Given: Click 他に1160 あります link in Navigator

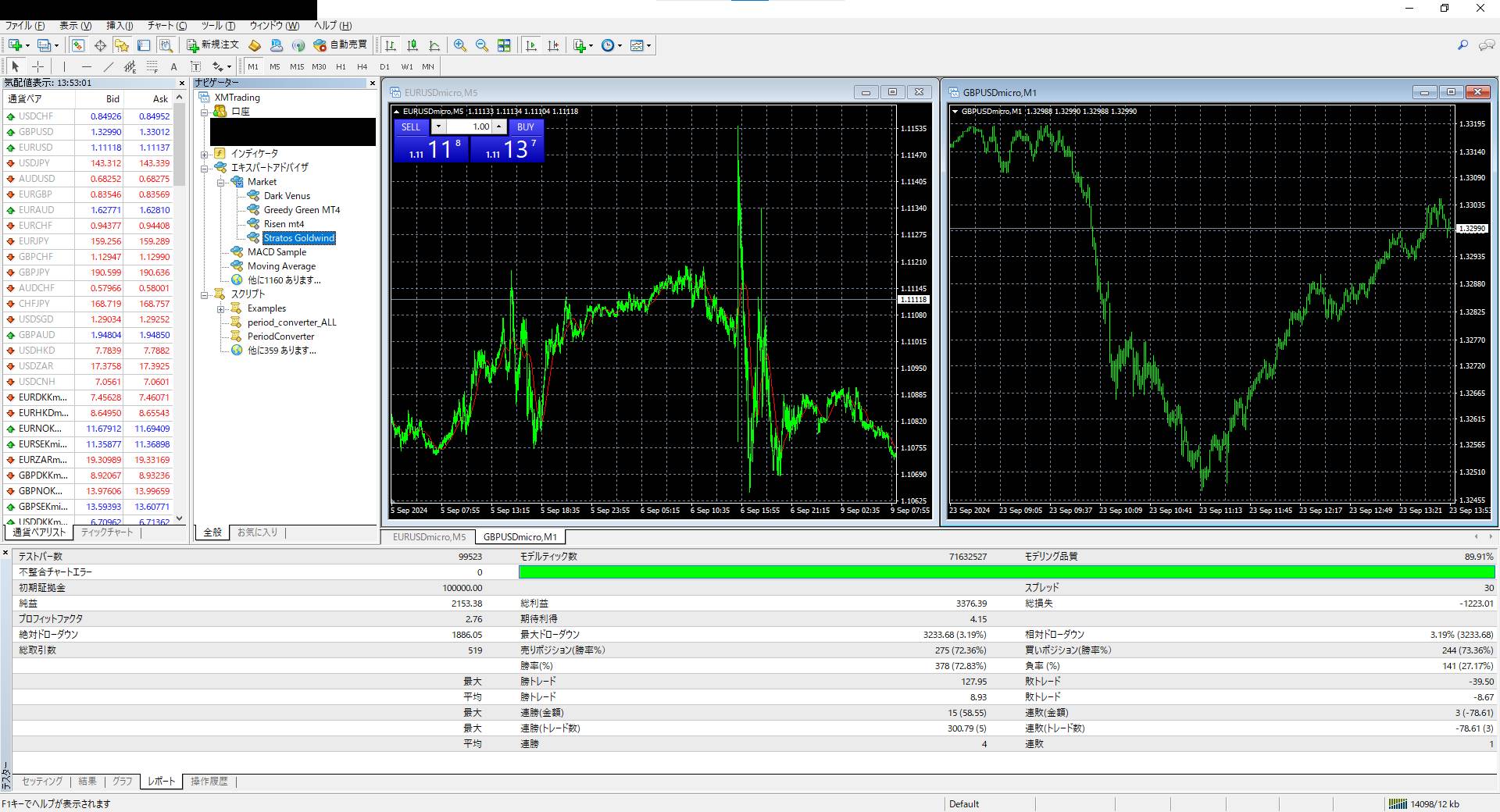Looking at the screenshot, I should coord(284,280).
